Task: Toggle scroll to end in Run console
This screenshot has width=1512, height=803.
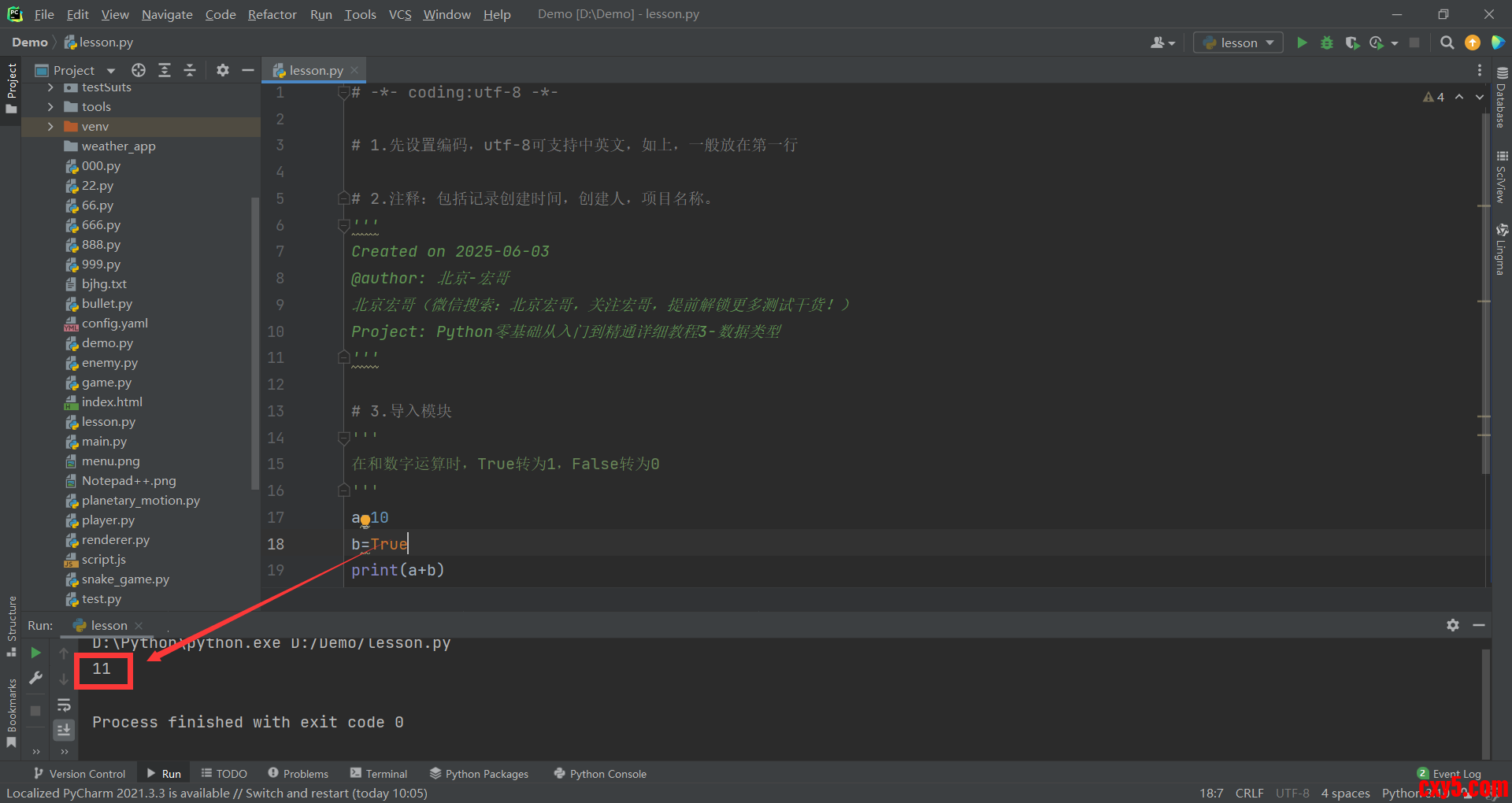Action: click(64, 730)
